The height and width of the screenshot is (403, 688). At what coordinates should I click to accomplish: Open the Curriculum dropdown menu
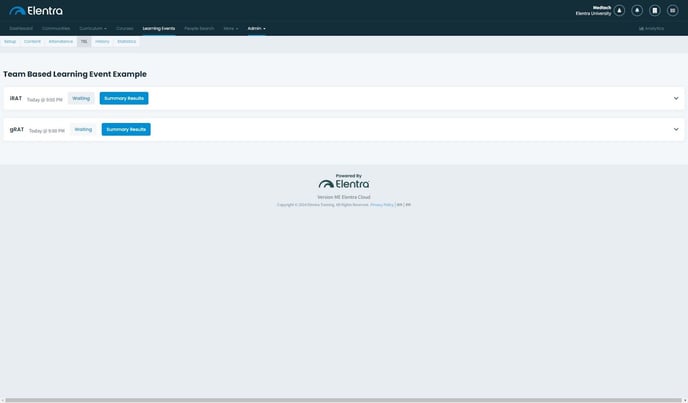tap(92, 28)
